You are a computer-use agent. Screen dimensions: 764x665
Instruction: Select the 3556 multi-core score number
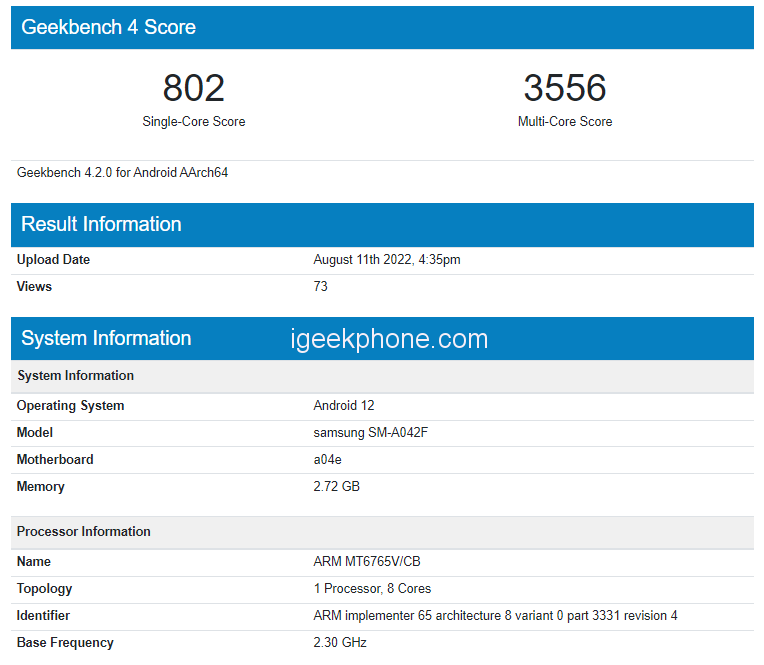coord(565,88)
